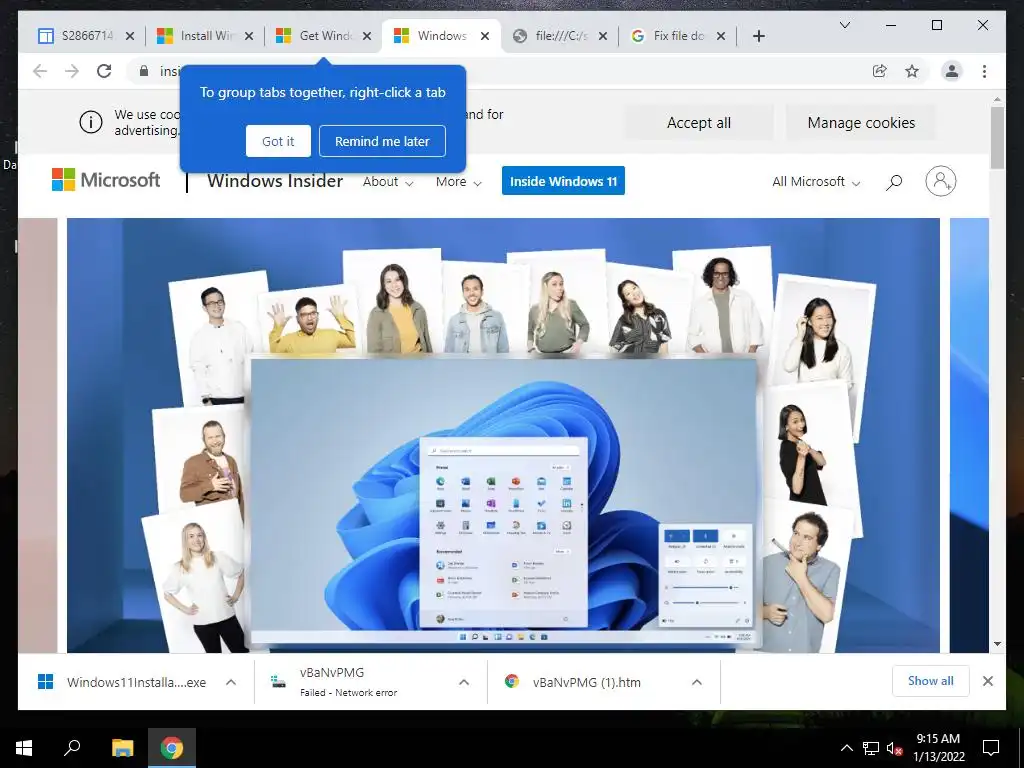Close the Windows Insider tab

coord(485,36)
